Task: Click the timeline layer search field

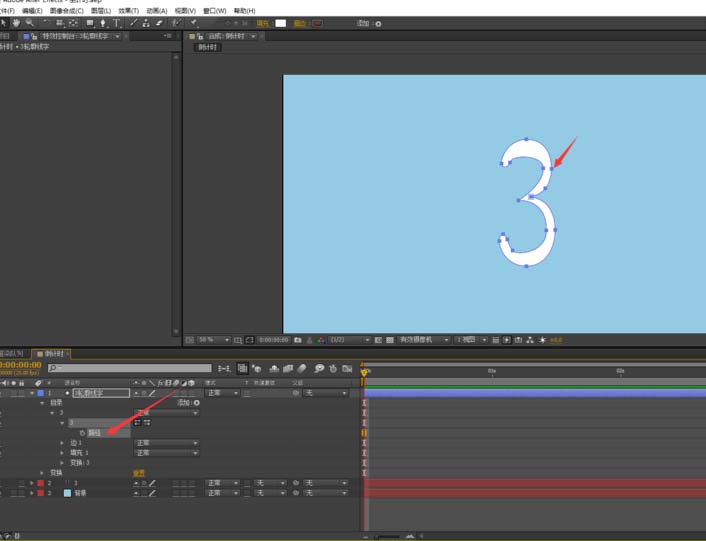Action: click(130, 369)
